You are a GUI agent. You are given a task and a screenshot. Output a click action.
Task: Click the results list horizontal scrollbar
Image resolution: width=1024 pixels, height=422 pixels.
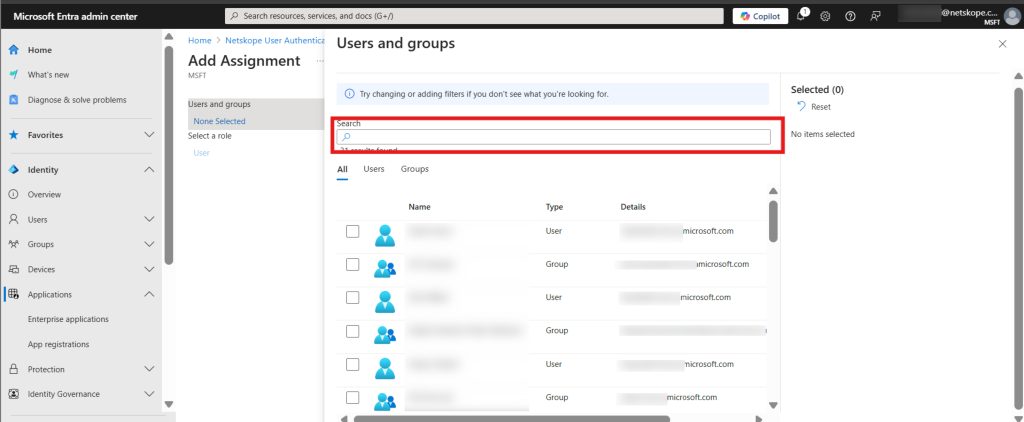point(512,419)
